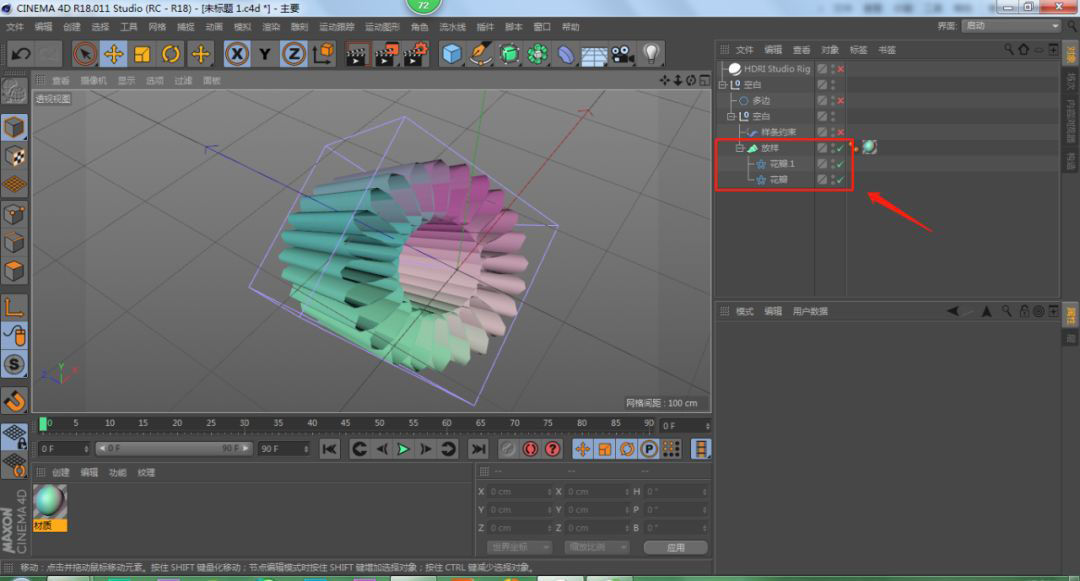1080x581 pixels.
Task: Open the 插件 menu
Action: pyautogui.click(x=486, y=27)
